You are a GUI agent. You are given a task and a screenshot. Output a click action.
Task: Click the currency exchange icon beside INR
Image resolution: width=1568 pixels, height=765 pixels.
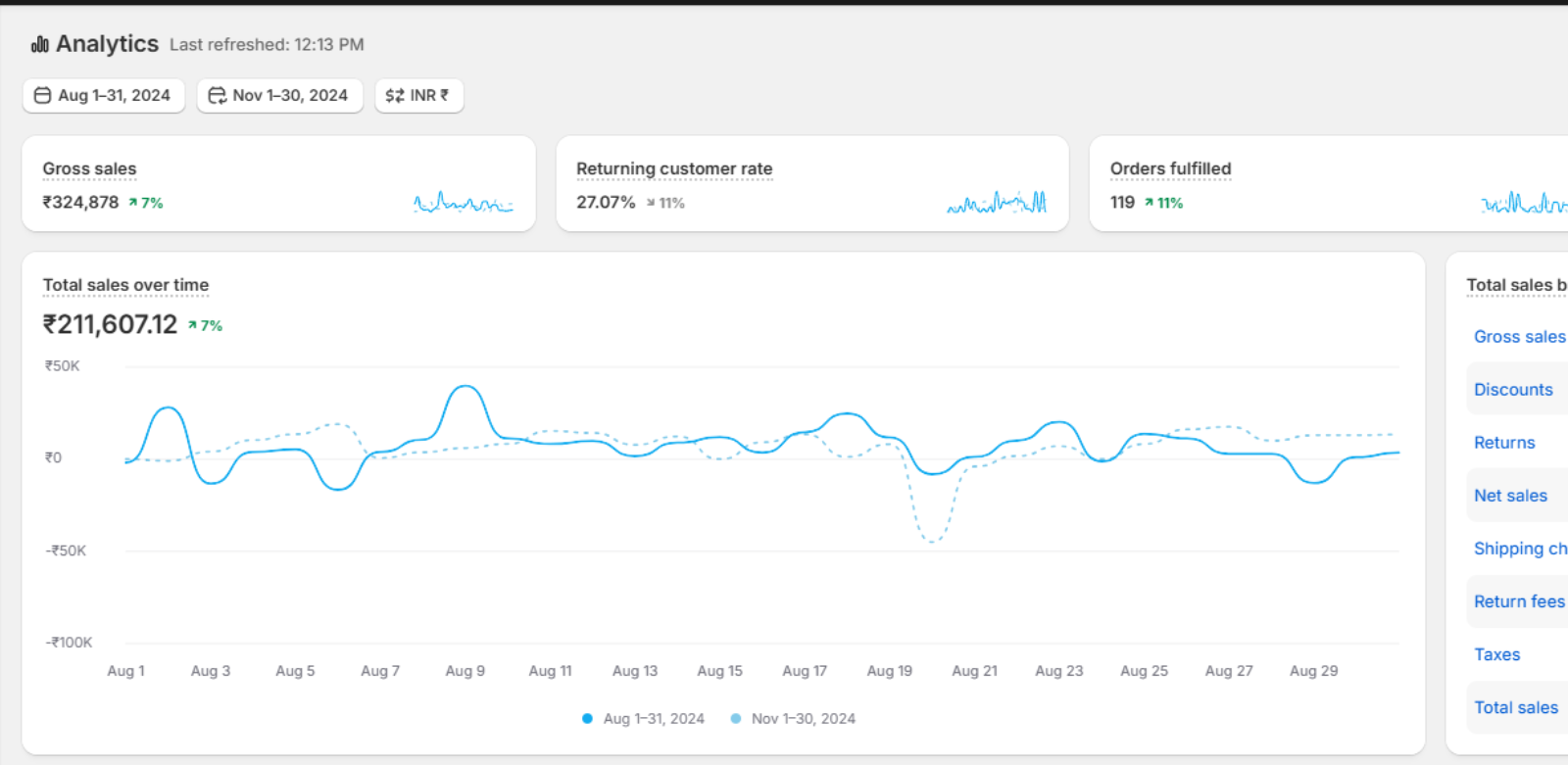point(394,95)
